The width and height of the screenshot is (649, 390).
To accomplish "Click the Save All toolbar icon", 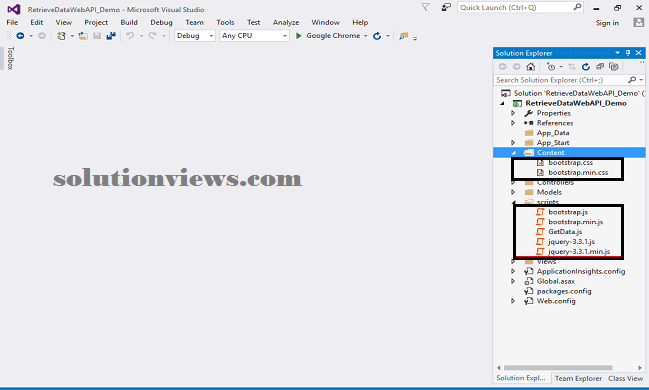I will pos(111,36).
